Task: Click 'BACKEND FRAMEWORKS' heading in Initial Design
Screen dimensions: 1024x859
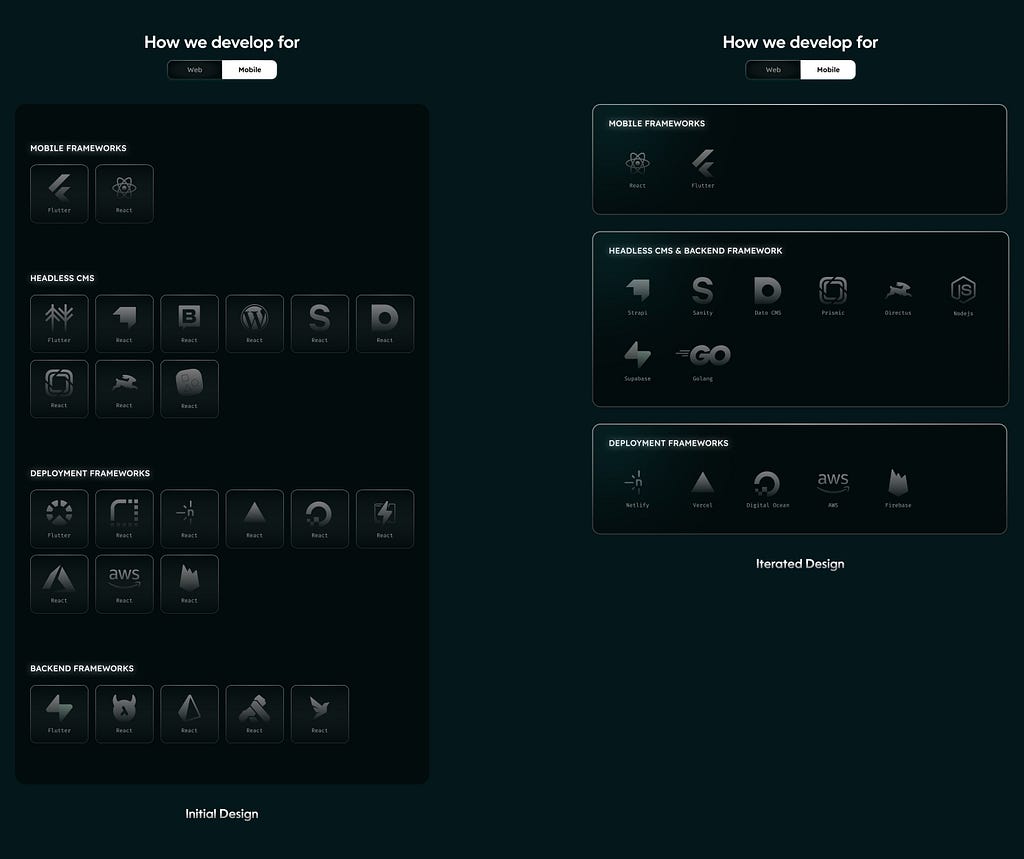Action: click(82, 668)
